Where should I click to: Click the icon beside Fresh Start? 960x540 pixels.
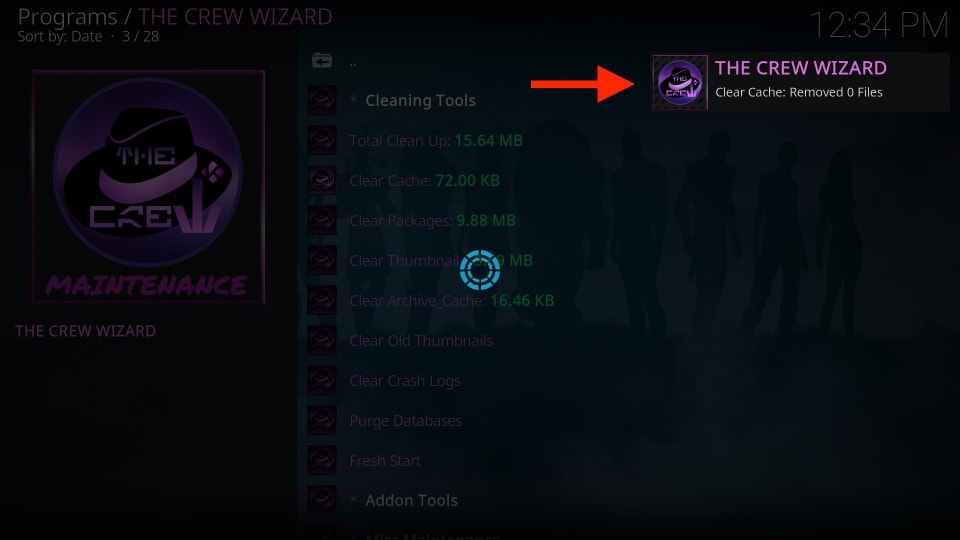[321, 460]
